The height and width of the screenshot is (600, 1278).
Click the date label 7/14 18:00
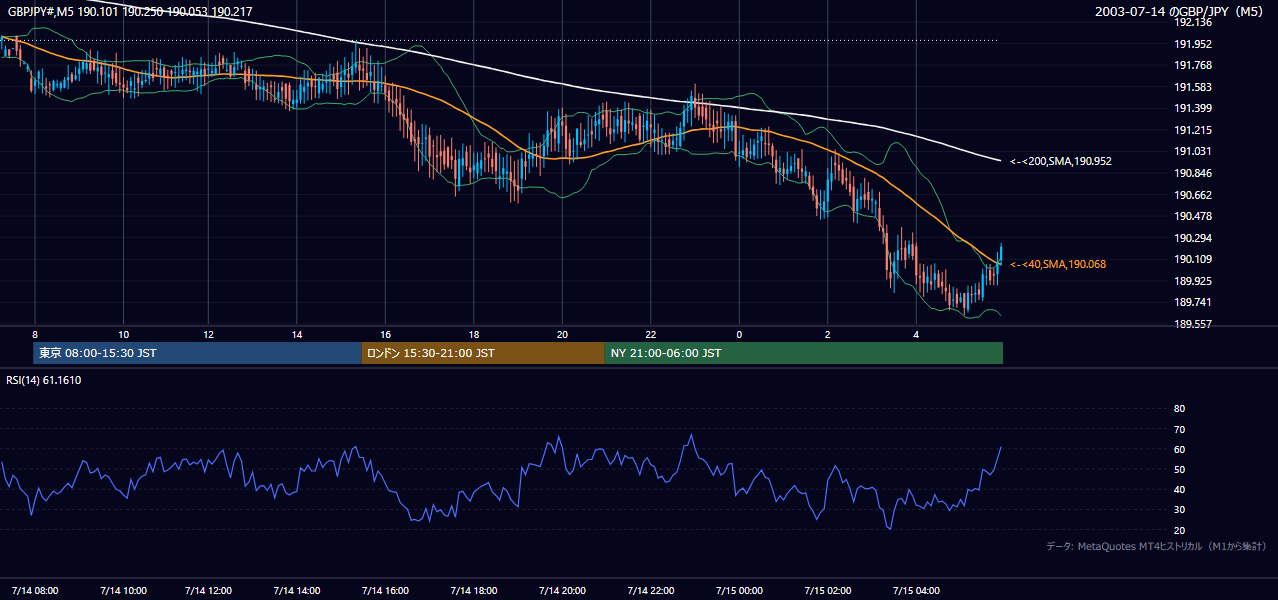pyautogui.click(x=474, y=590)
